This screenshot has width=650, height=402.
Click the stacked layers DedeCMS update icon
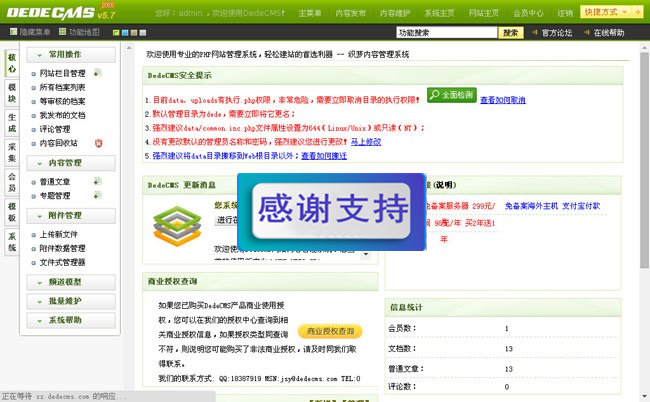pyautogui.click(x=177, y=226)
